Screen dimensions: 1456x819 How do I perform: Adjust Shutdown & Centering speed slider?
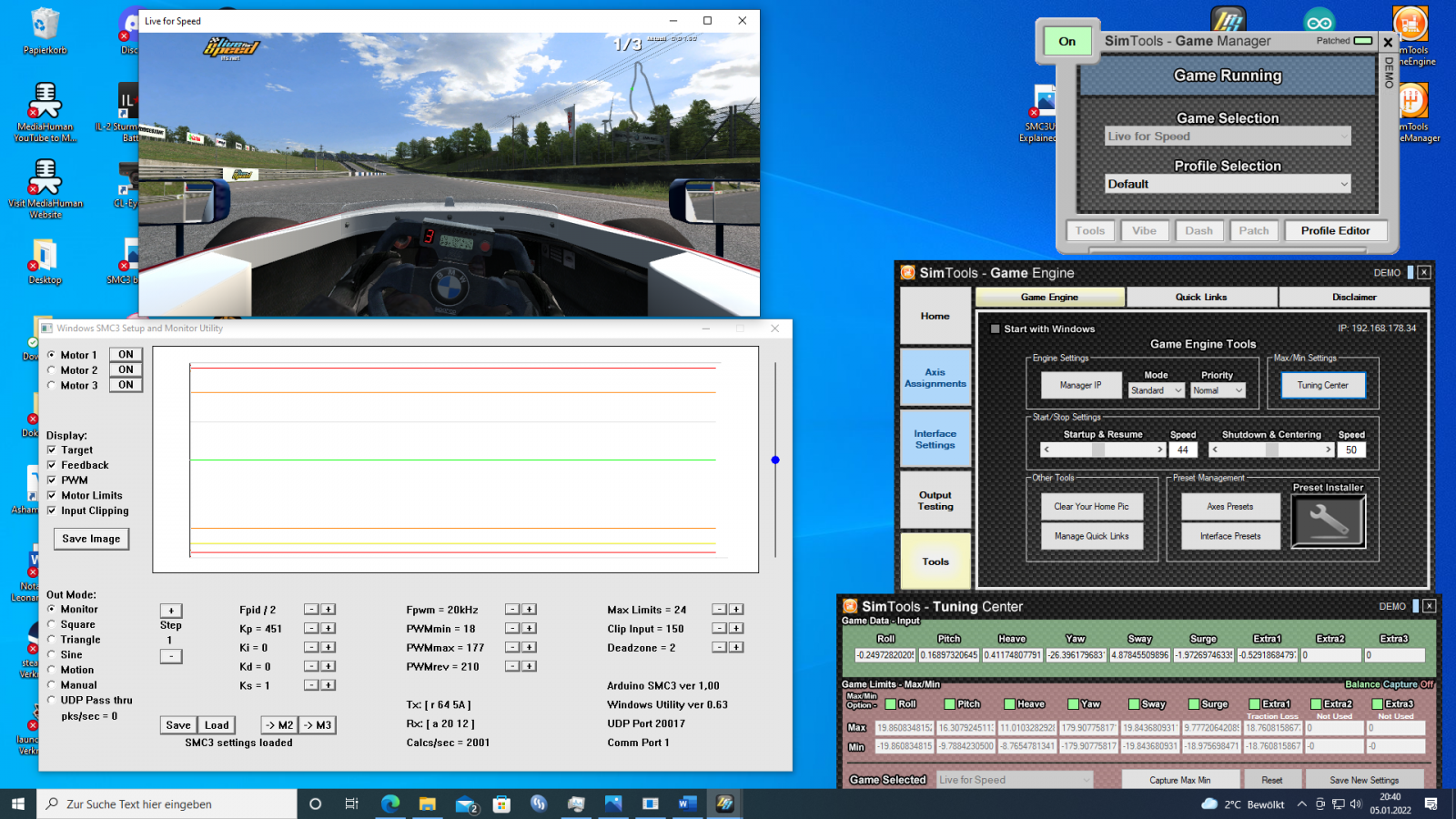(1271, 450)
